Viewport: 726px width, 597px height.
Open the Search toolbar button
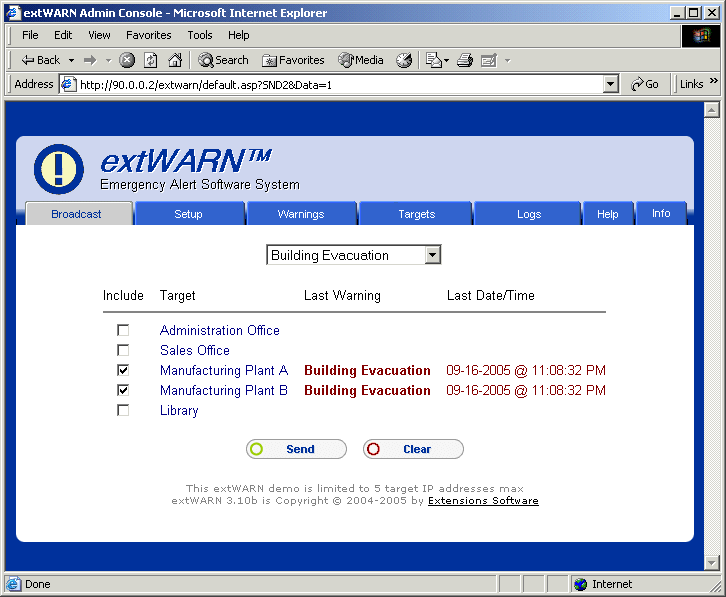click(x=223, y=60)
